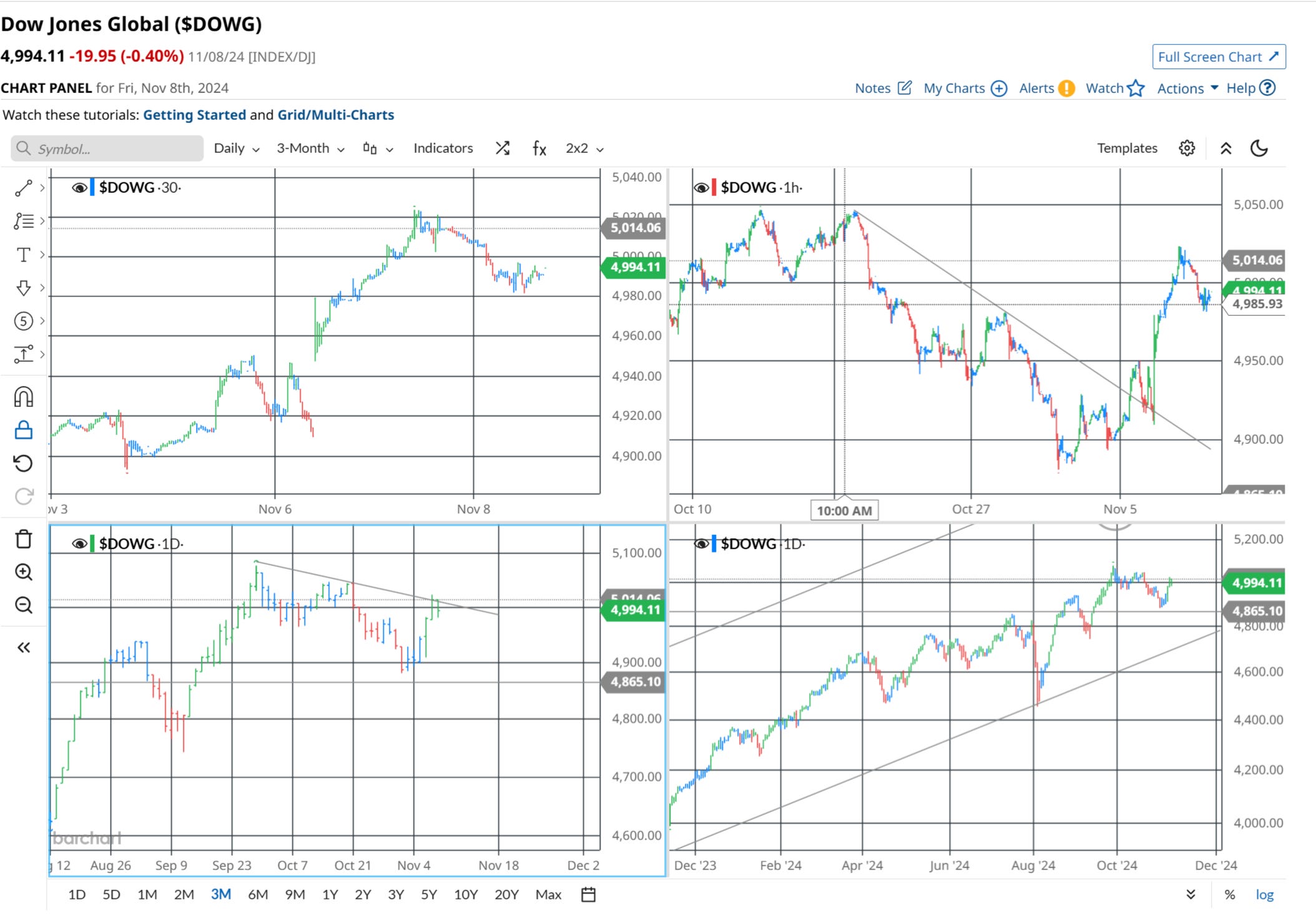Select the 1Y time range tab

[330, 894]
